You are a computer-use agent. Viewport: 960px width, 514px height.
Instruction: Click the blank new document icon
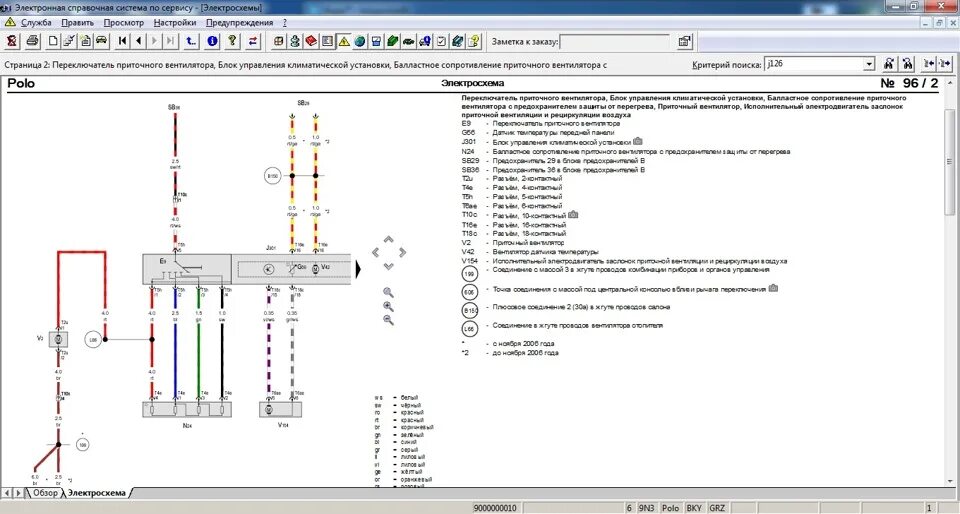click(x=53, y=41)
